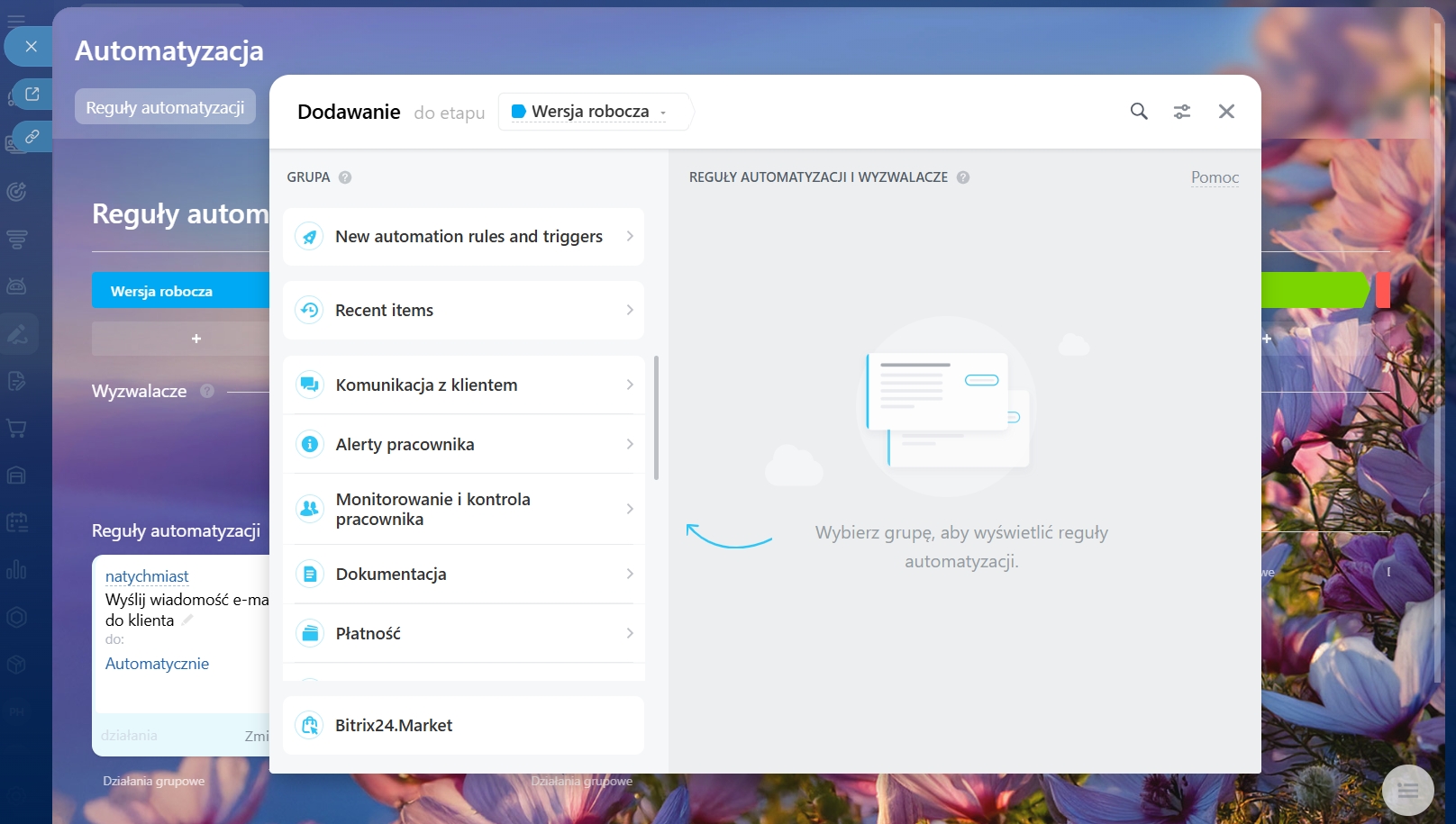The image size is (1456, 824).
Task: Click the group list vertical scrollbar
Action: 656,418
